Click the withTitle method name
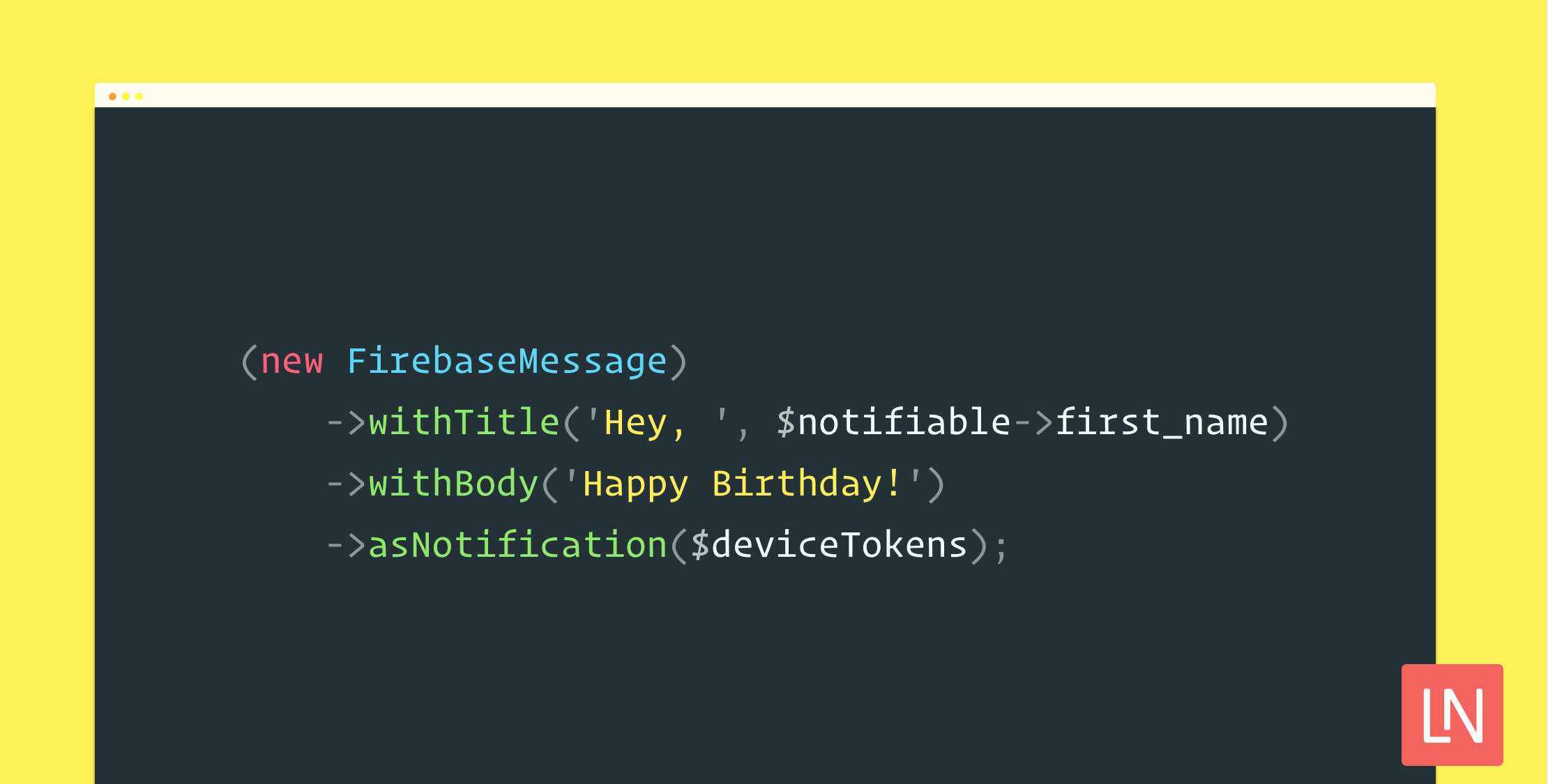Viewport: 1548px width, 784px height. (x=464, y=422)
